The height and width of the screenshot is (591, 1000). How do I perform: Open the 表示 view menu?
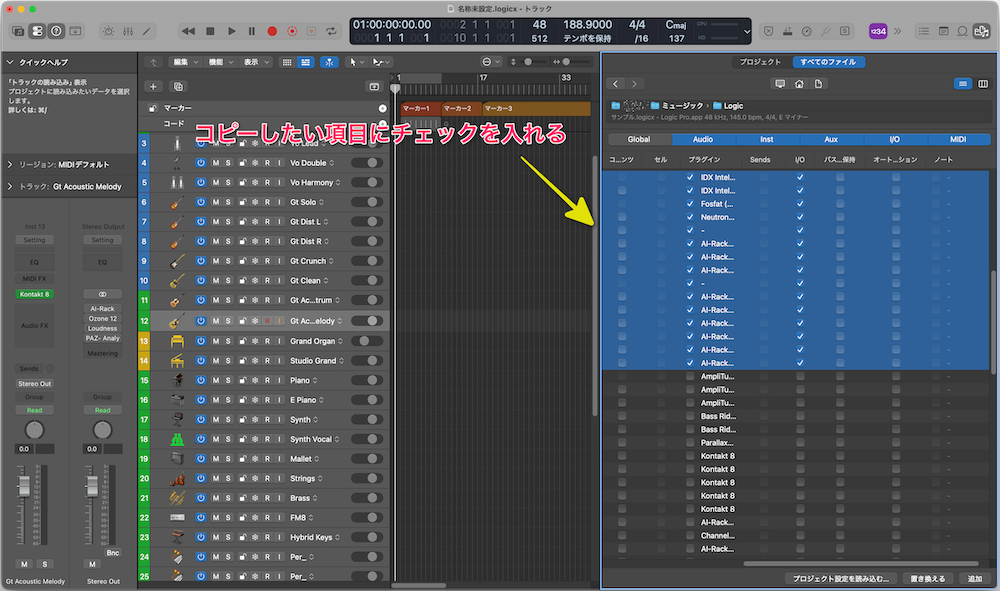point(256,62)
